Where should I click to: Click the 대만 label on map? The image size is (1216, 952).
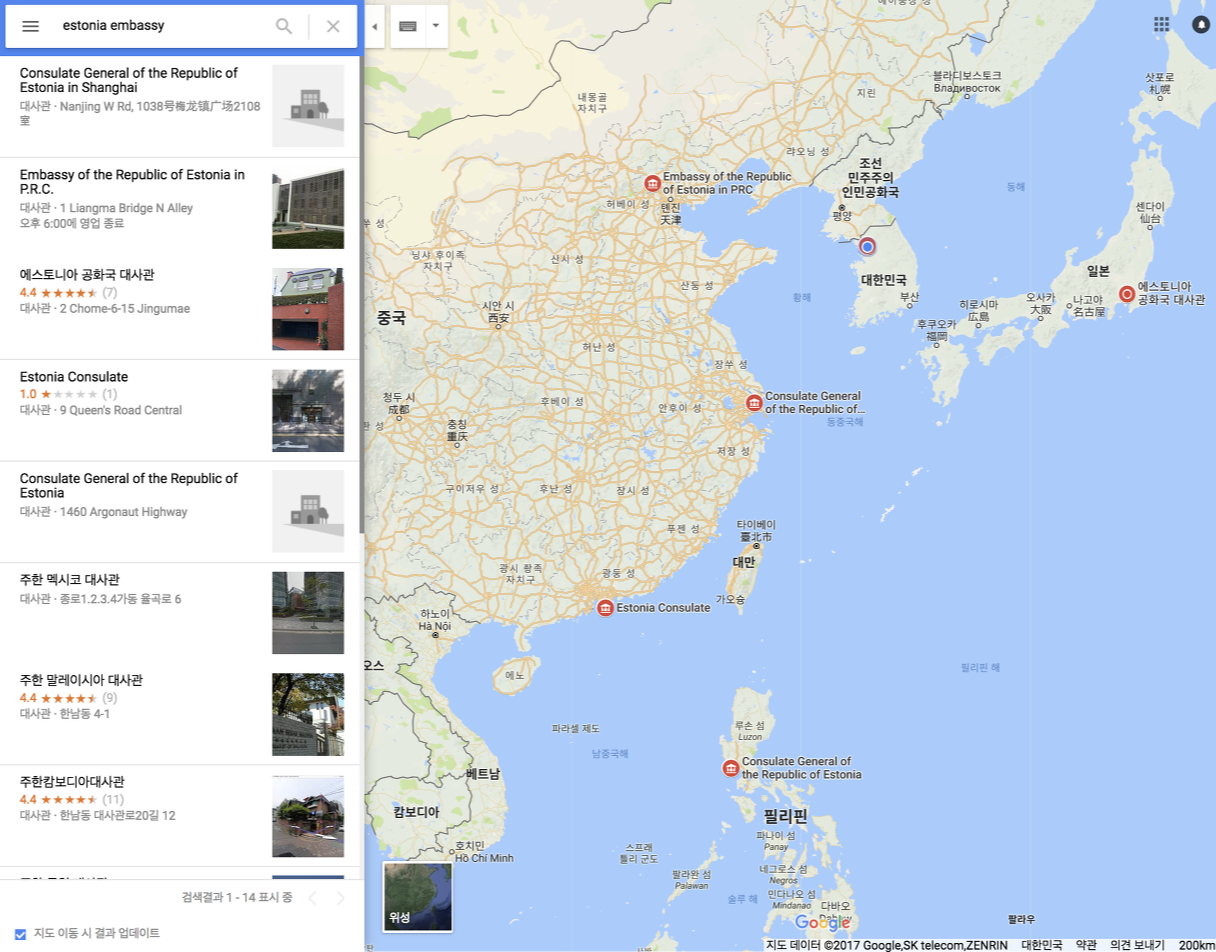point(744,562)
